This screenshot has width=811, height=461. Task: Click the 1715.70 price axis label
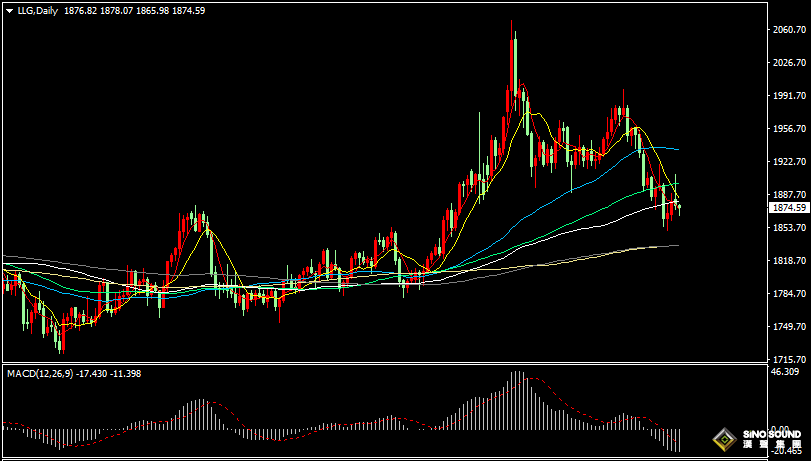point(789,360)
